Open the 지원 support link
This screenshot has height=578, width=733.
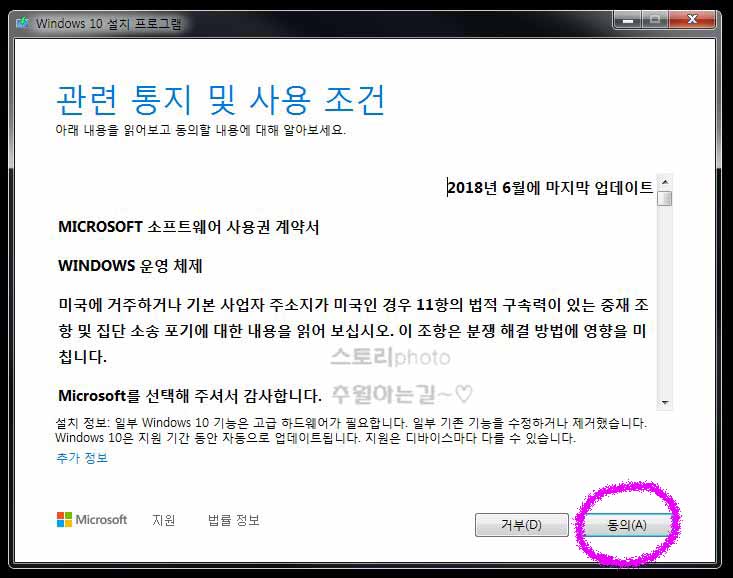164,520
